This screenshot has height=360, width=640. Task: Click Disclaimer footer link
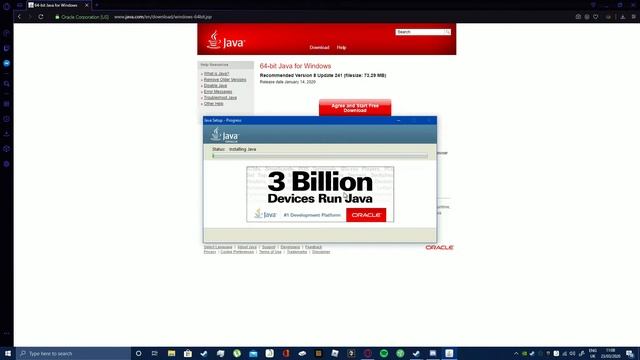(x=321, y=252)
